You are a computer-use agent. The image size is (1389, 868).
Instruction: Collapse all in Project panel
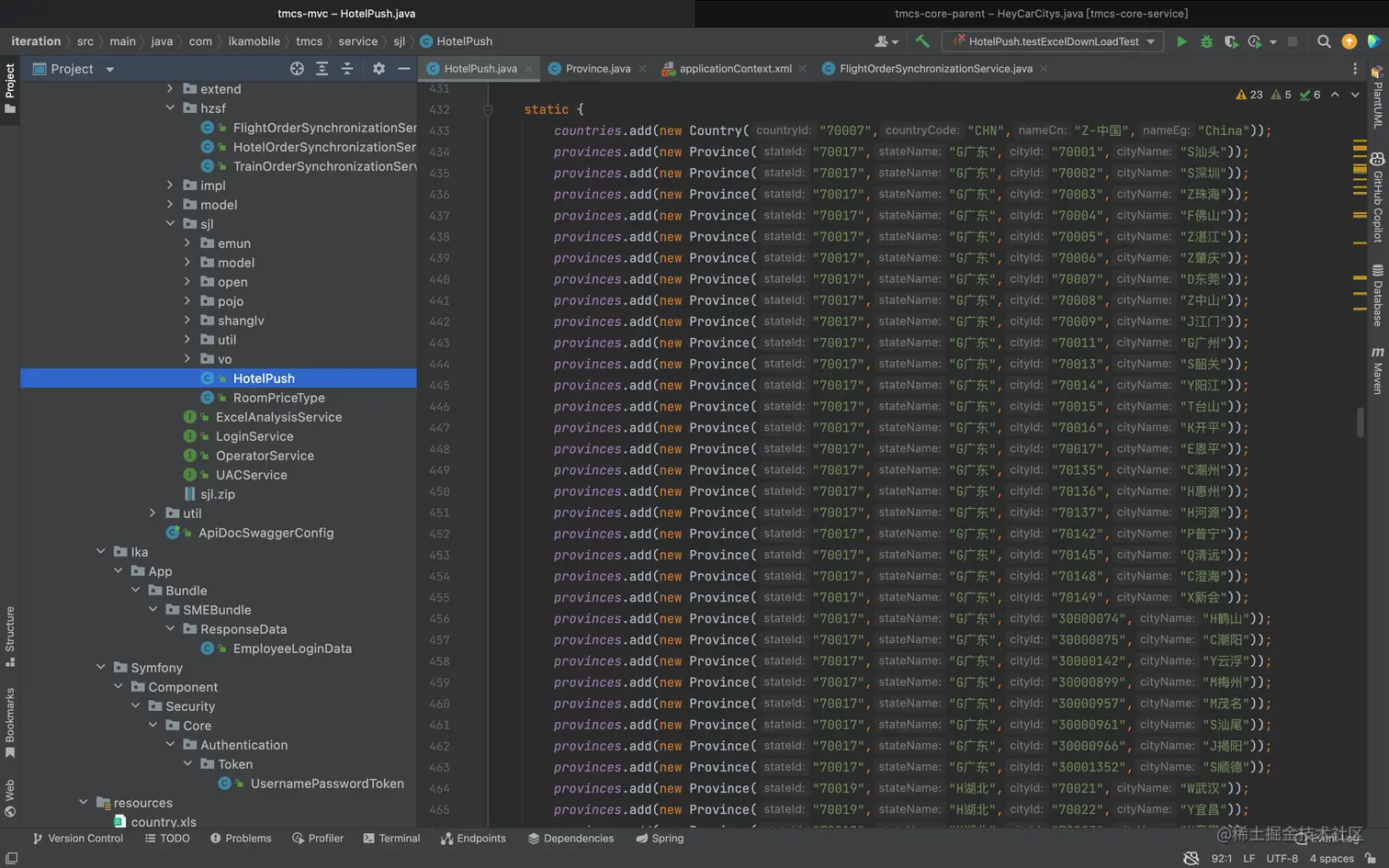click(347, 69)
